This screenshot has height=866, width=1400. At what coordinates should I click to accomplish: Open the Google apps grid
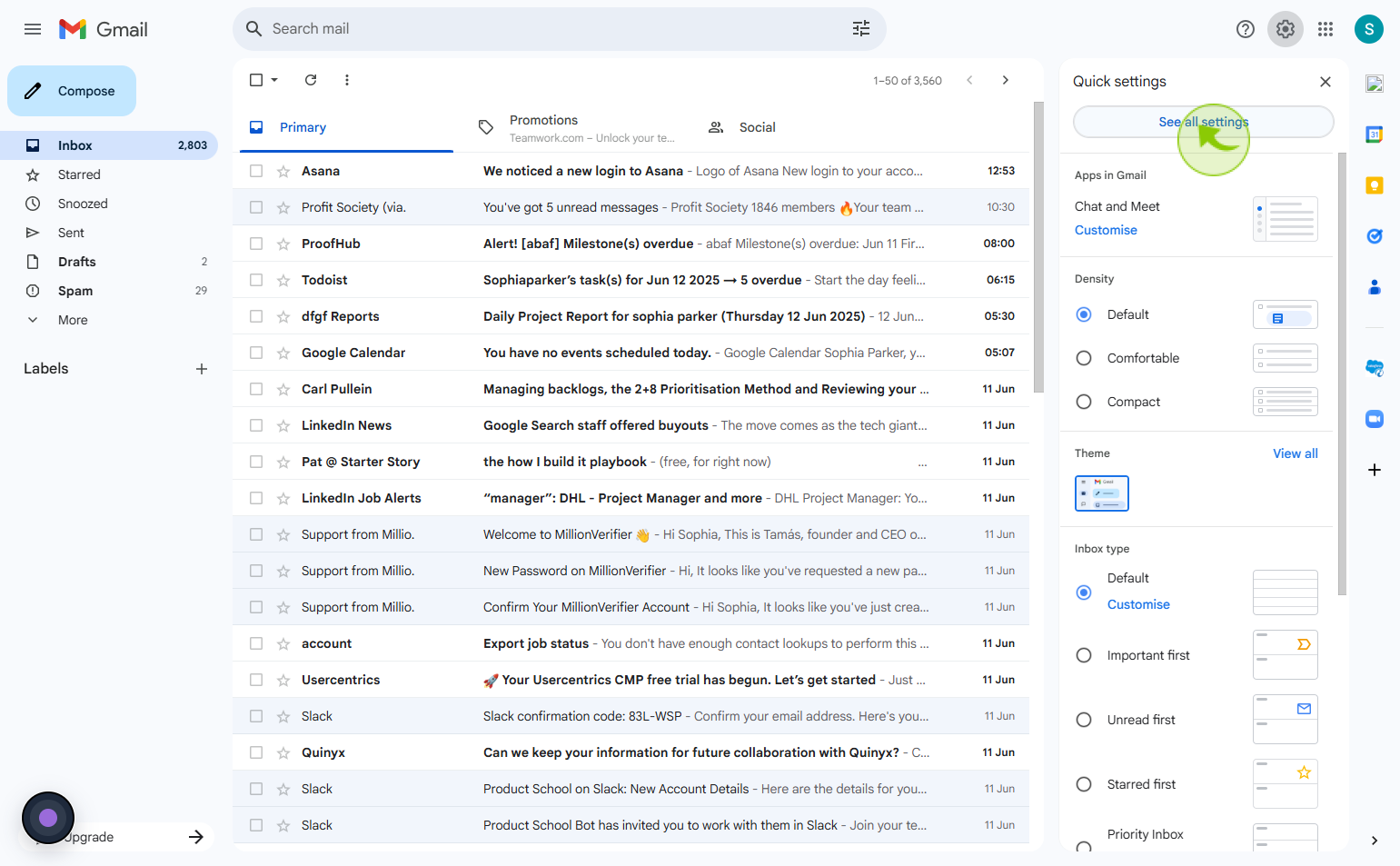[x=1326, y=29]
